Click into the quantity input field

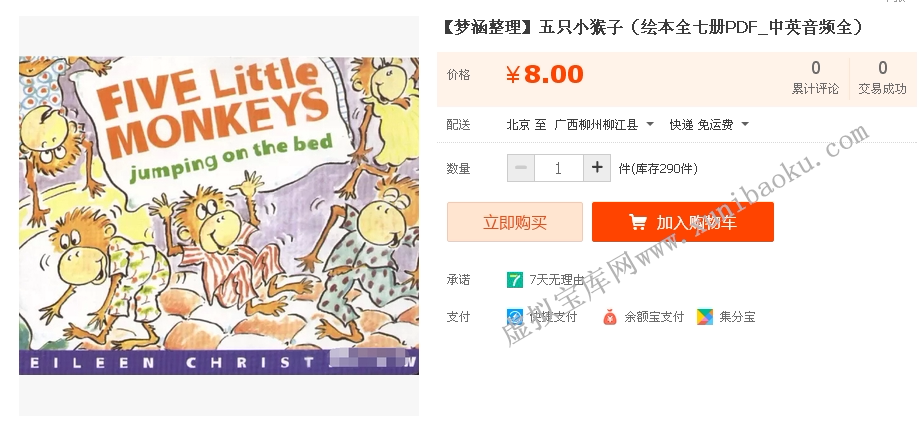tap(558, 168)
